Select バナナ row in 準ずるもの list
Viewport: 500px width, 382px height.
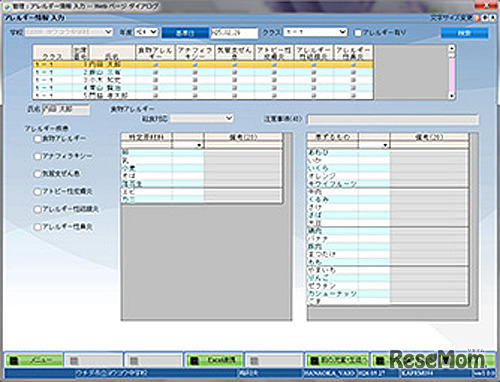[388, 239]
